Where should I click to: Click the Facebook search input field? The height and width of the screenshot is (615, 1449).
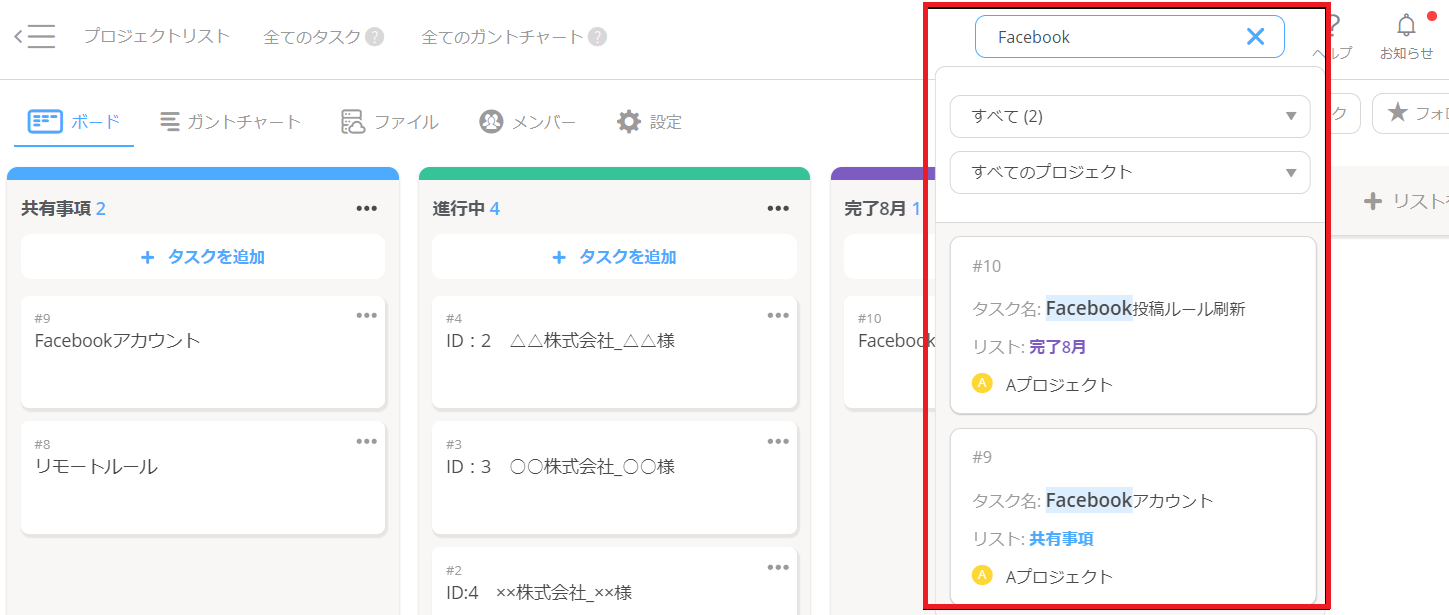pos(1110,37)
